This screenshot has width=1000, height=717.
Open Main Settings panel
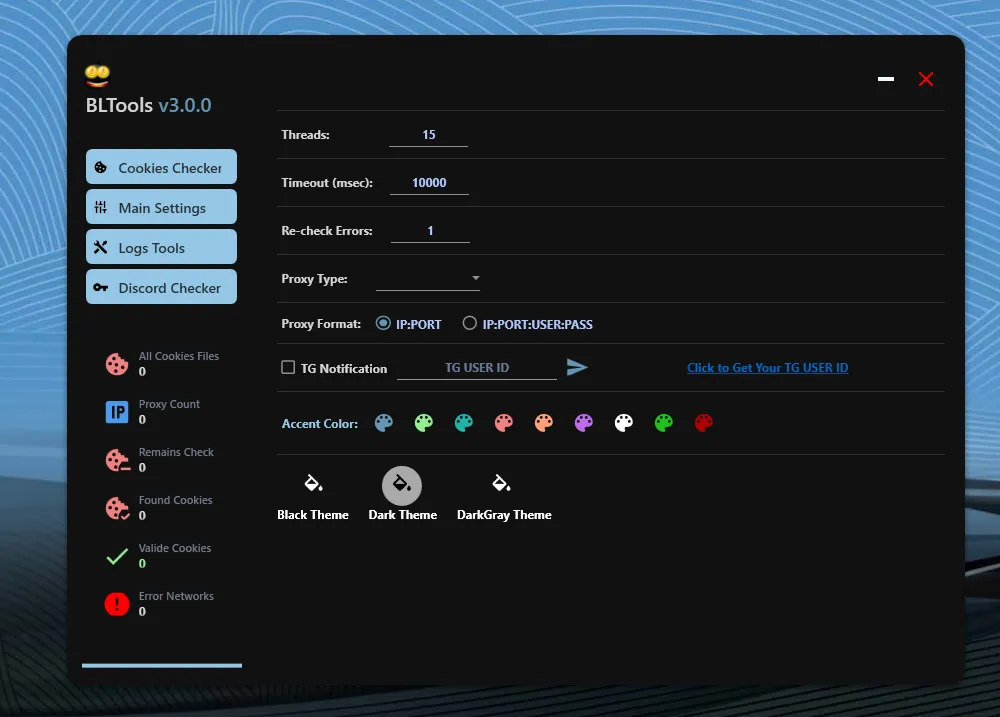click(x=160, y=206)
